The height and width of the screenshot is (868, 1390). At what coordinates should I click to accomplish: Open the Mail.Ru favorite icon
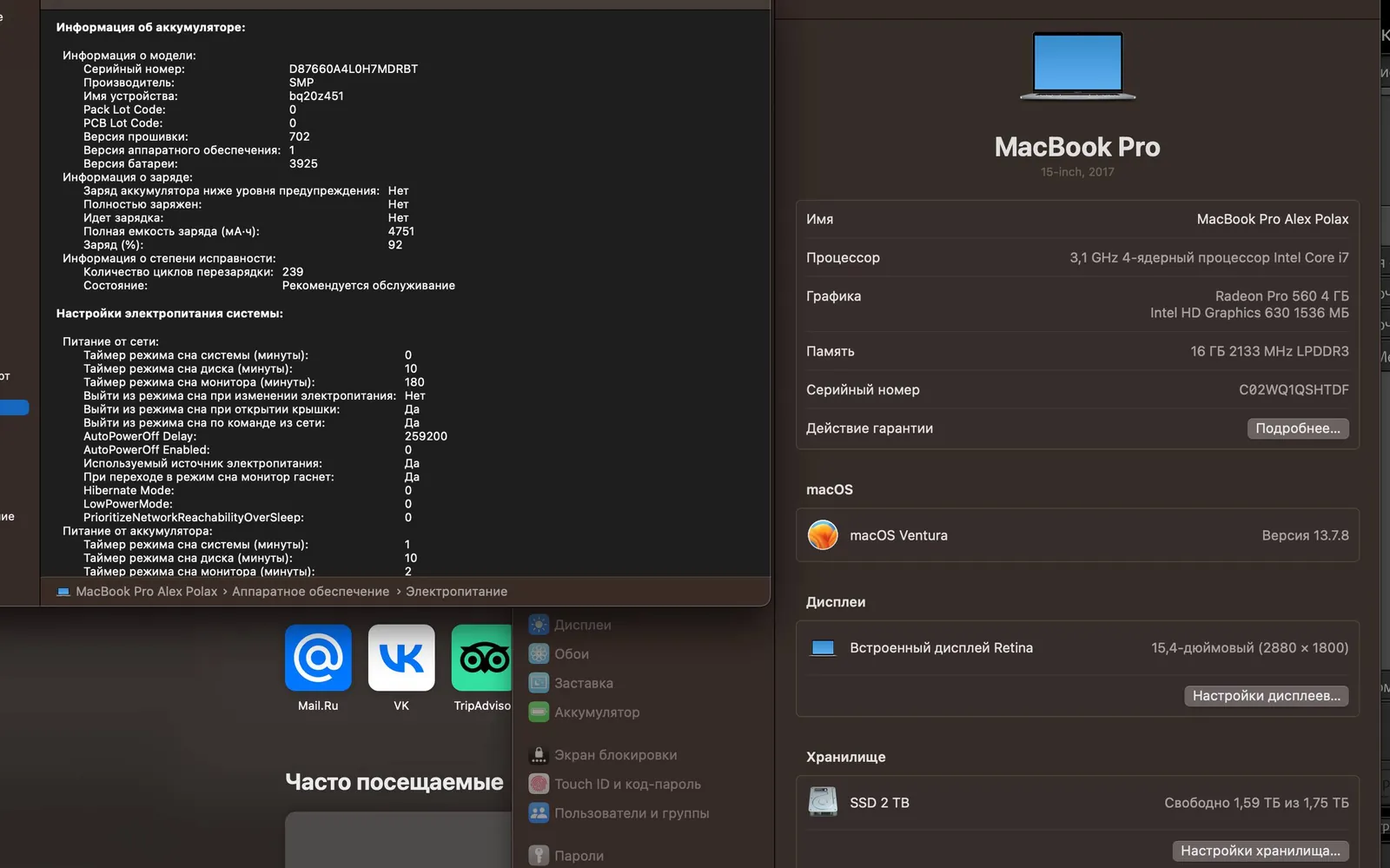[x=318, y=658]
